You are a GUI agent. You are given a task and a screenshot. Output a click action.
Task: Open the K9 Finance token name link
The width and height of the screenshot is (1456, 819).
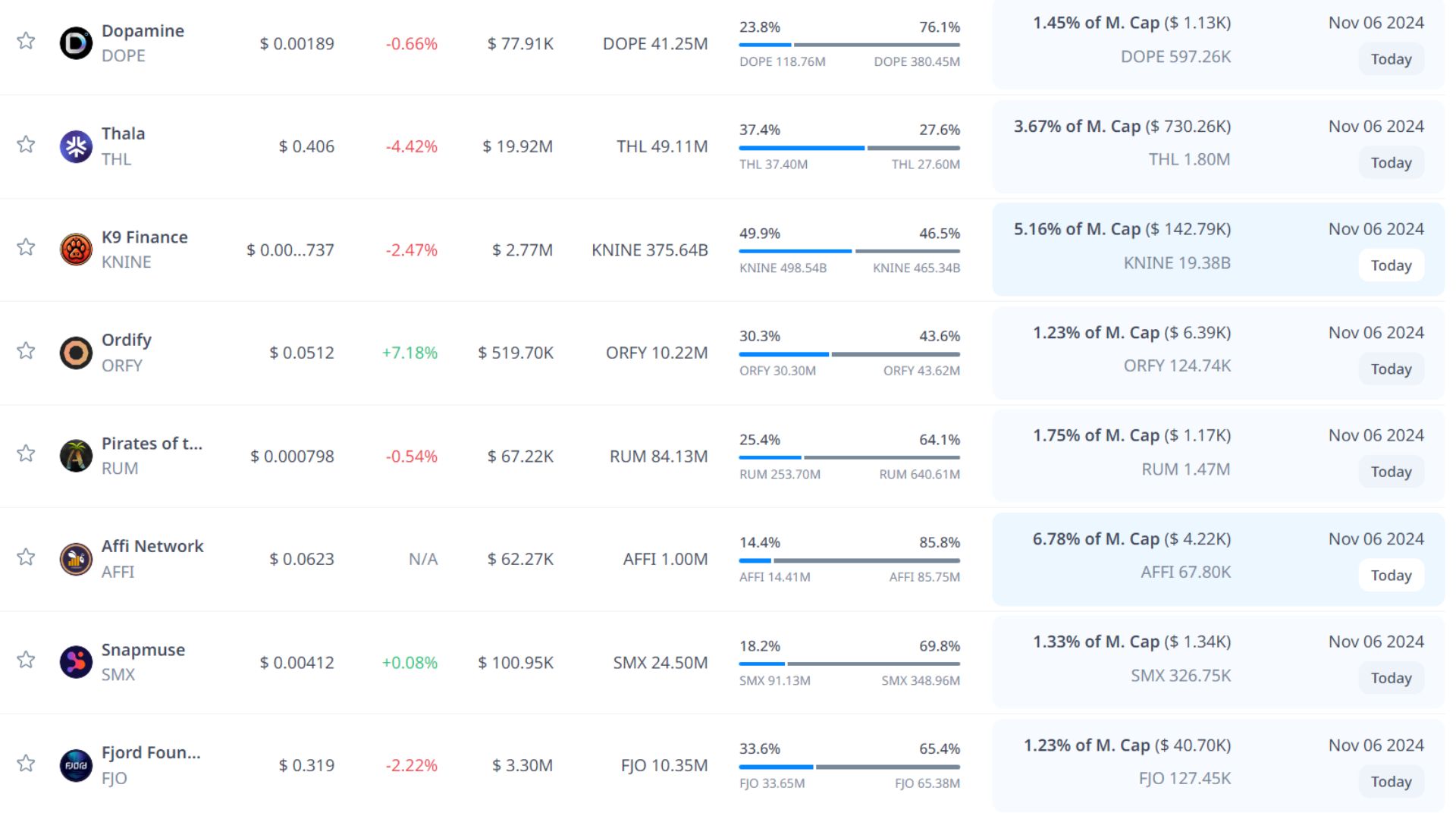145,237
